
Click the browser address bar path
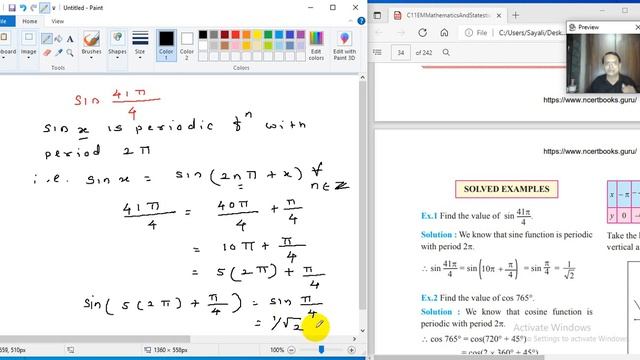click(x=530, y=33)
